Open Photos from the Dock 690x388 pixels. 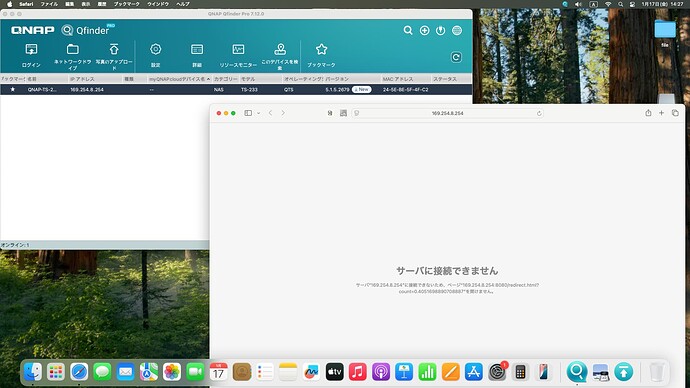pyautogui.click(x=172, y=372)
